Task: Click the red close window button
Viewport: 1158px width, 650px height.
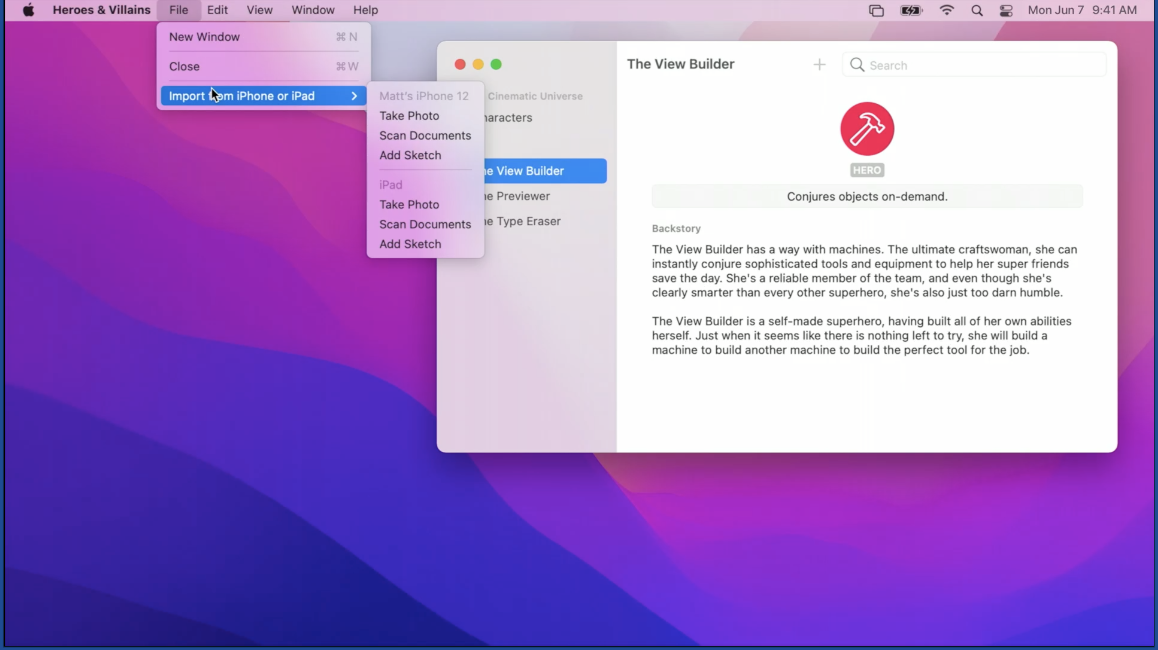Action: click(x=460, y=64)
